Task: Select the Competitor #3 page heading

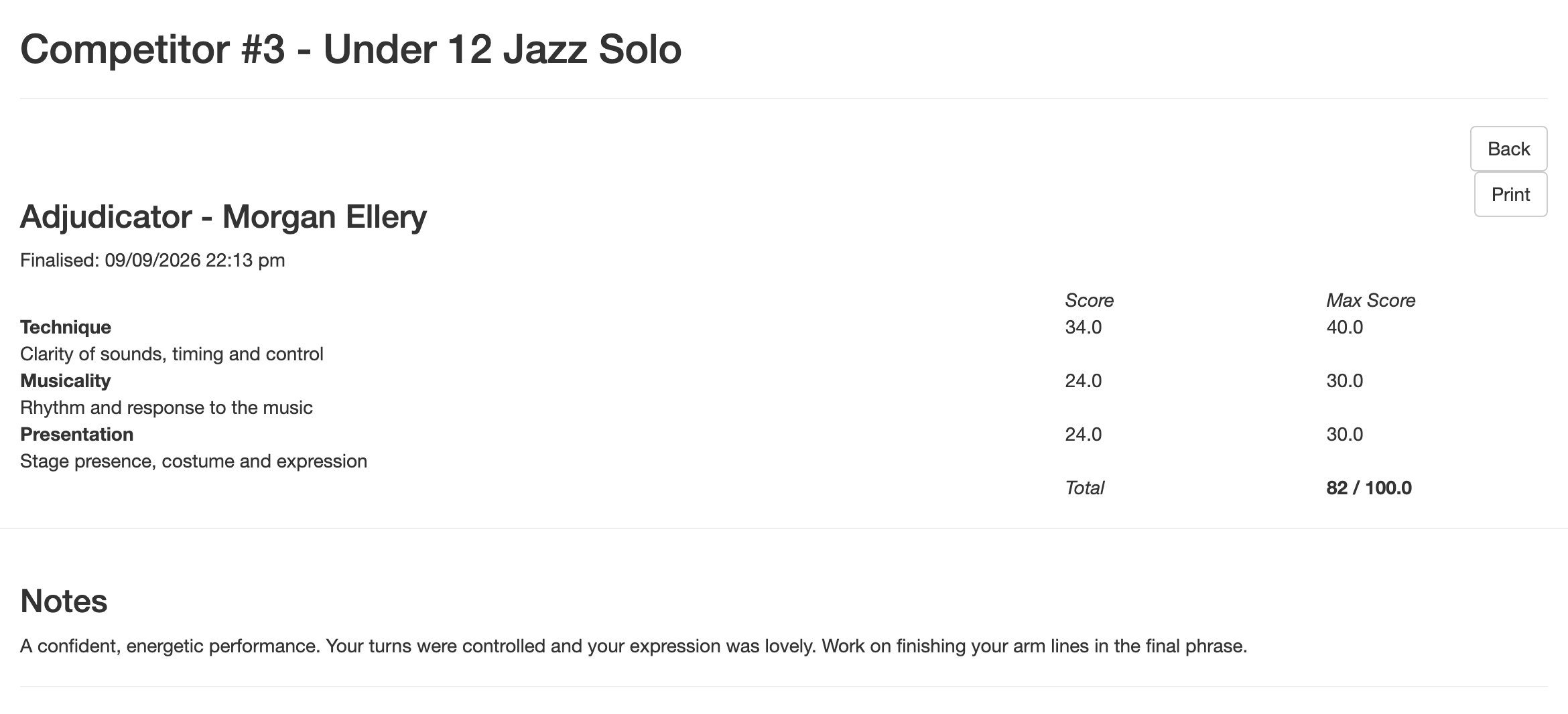Action: (350, 49)
